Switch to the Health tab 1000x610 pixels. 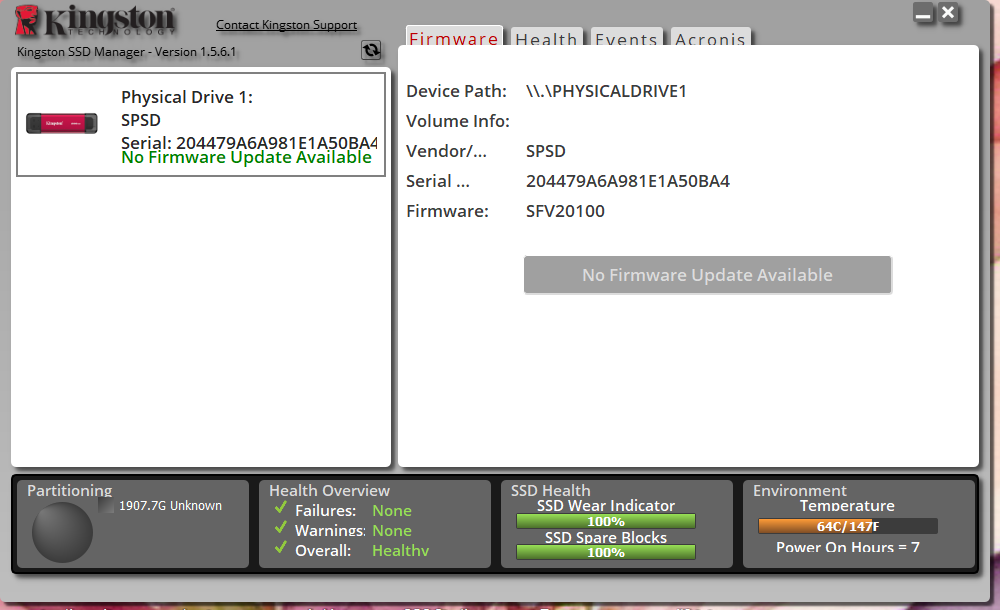pos(546,40)
